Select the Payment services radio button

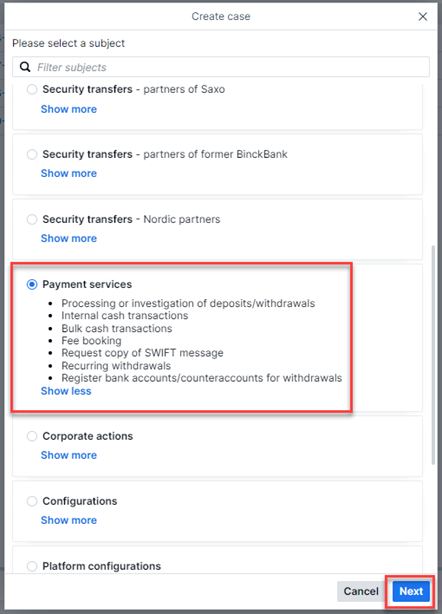32,284
